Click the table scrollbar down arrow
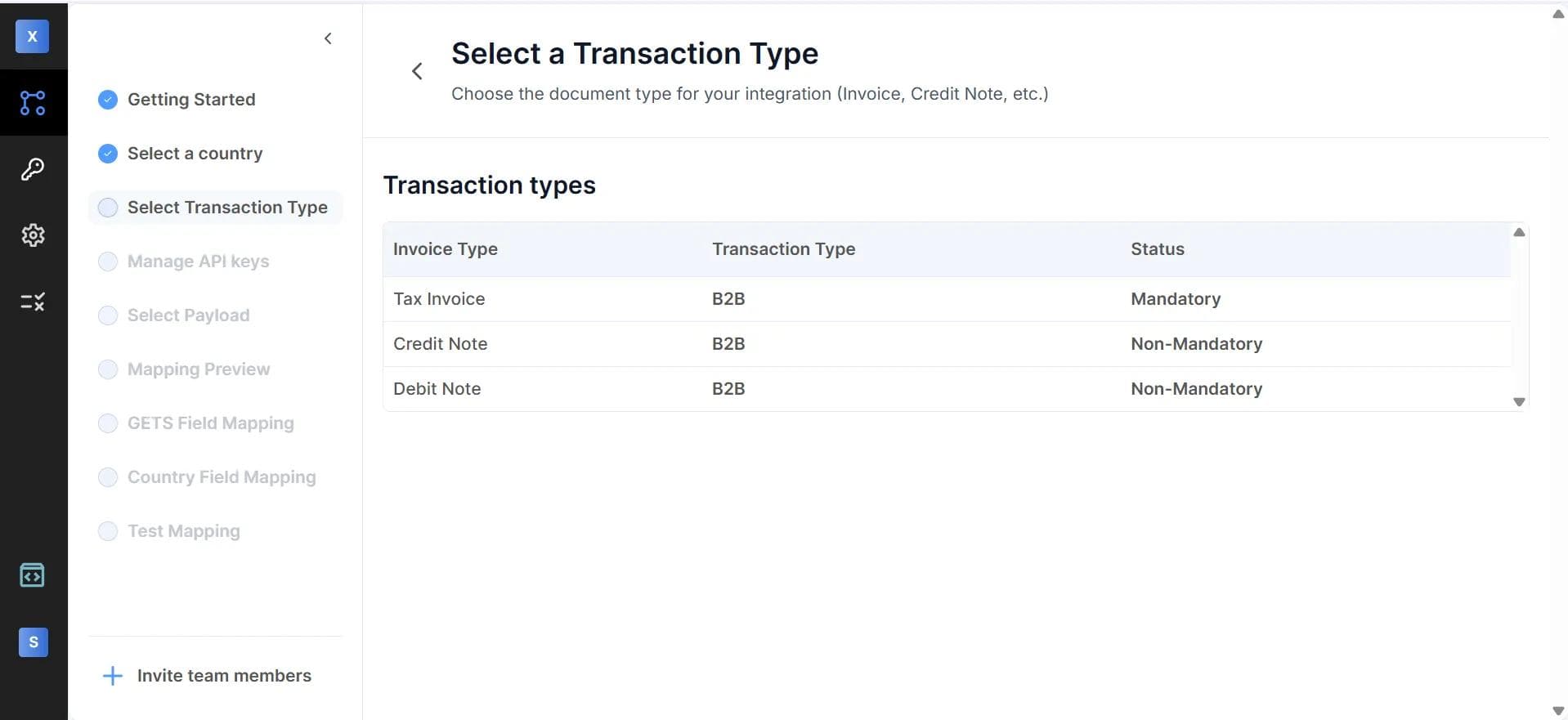Viewport: 1568px width, 720px height. 1519,402
